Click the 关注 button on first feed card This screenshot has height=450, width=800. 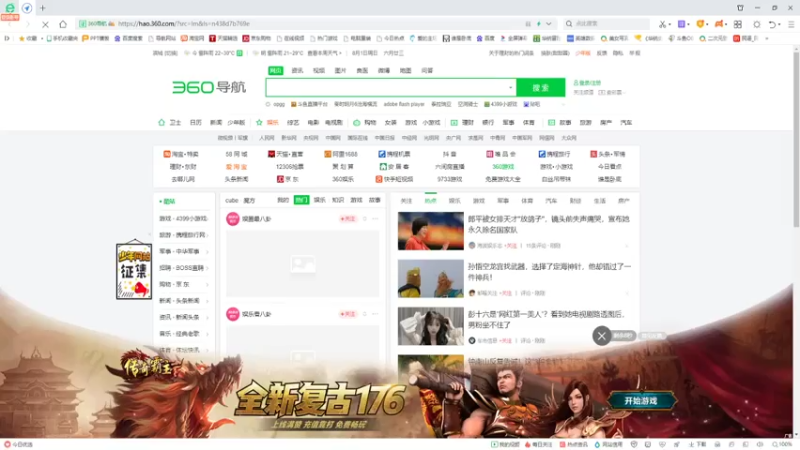tap(348, 219)
